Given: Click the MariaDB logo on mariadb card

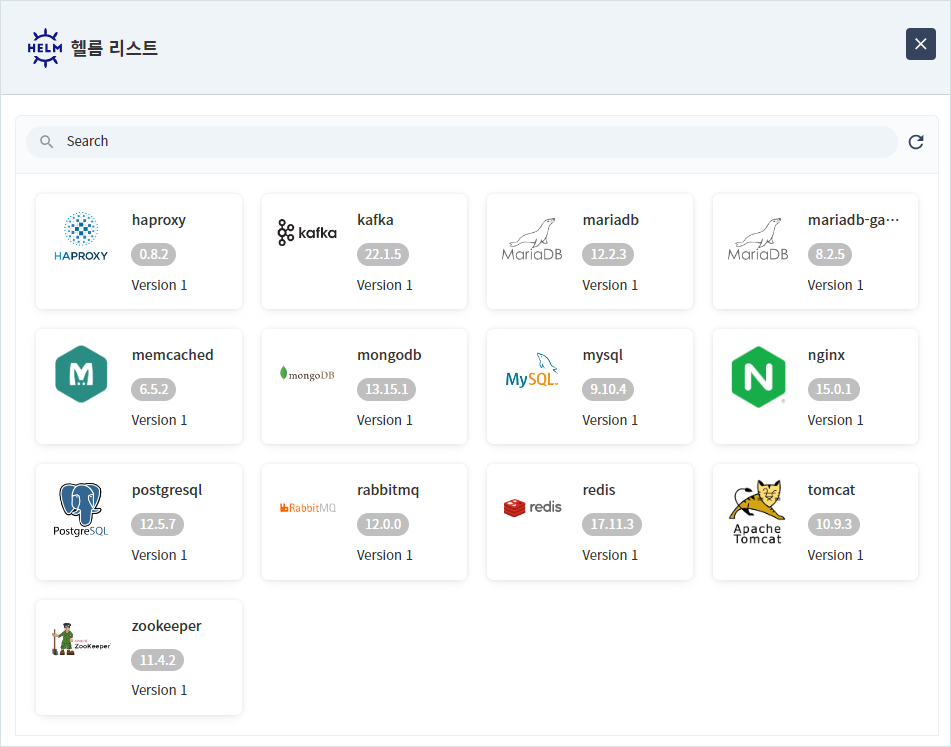Looking at the screenshot, I should coord(532,240).
